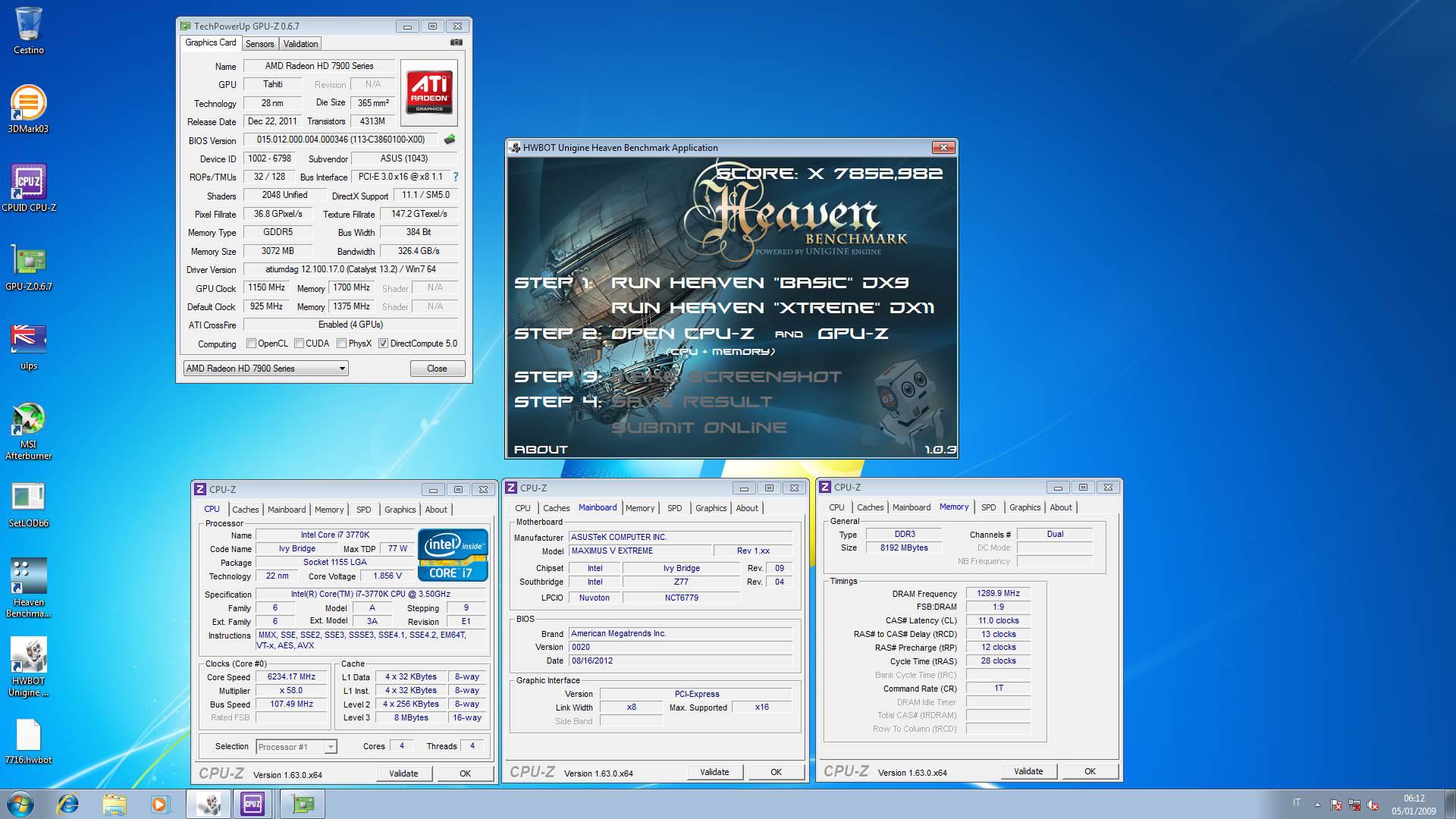Viewport: 1456px width, 819px height.
Task: Select the SetLODb6 desktop icon
Action: click(x=29, y=504)
